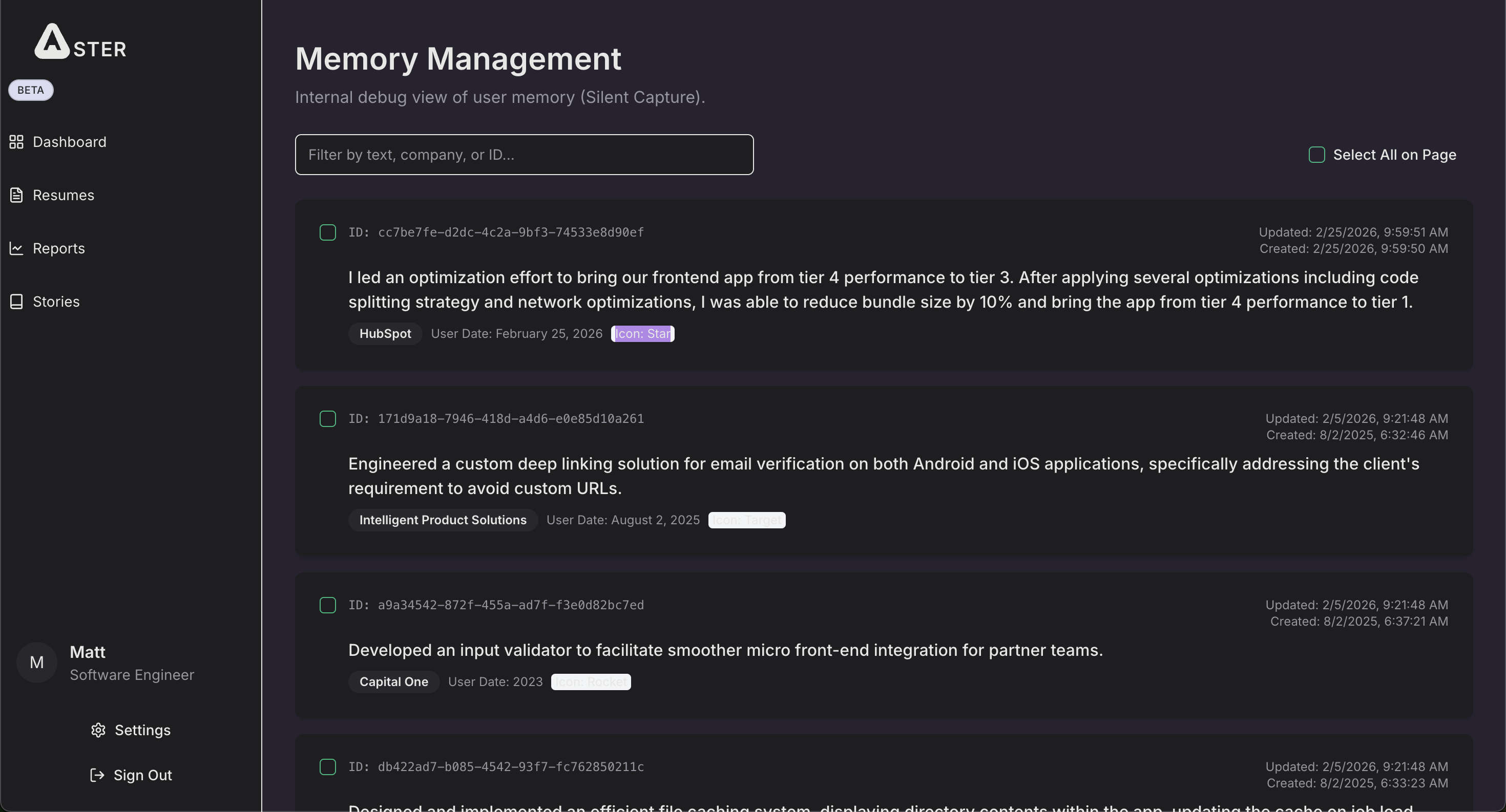Select the Intelligent Product Solutions memory checkbox
Viewport: 1506px width, 812px height.
click(328, 419)
